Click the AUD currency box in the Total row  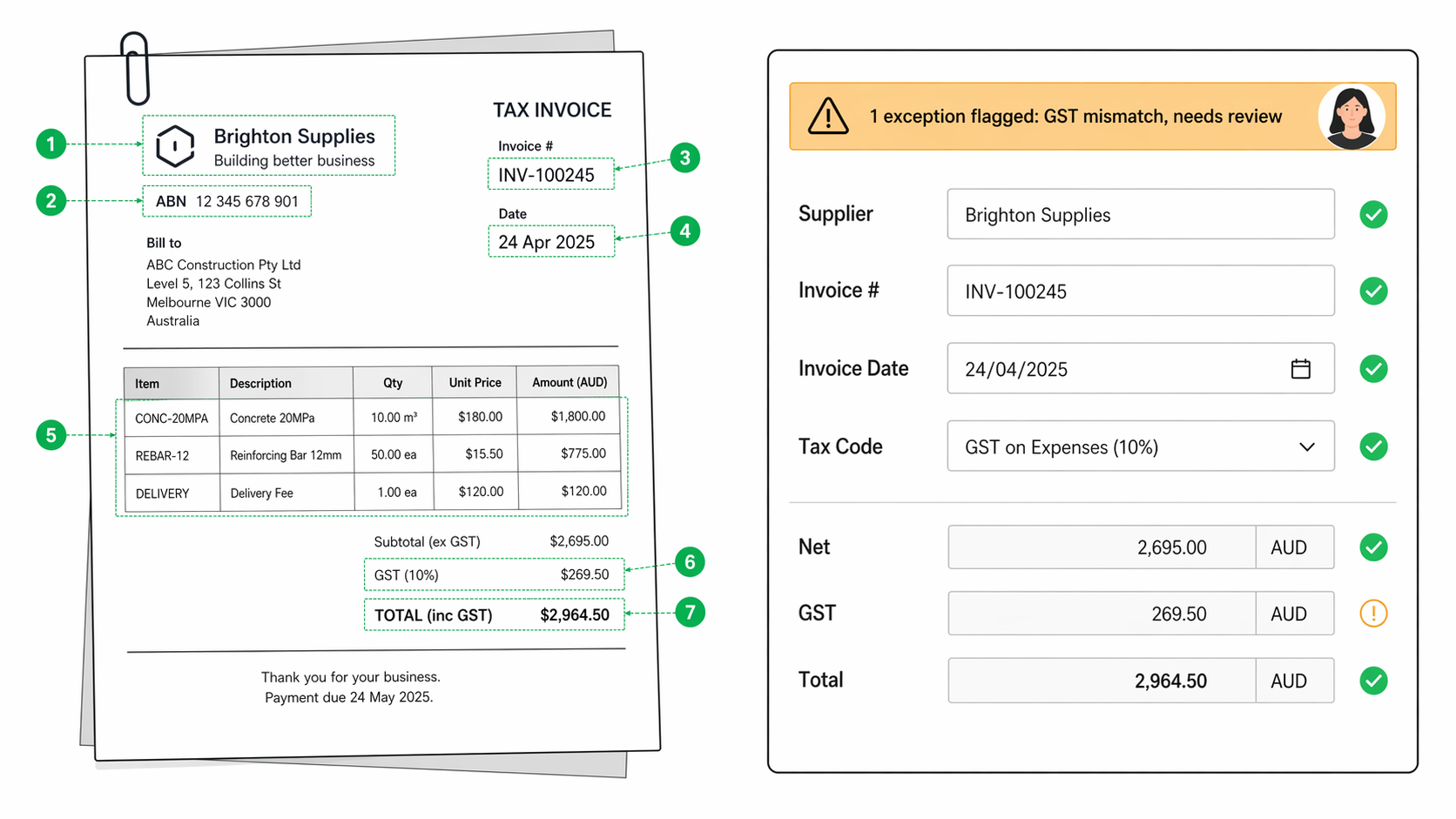click(1295, 681)
